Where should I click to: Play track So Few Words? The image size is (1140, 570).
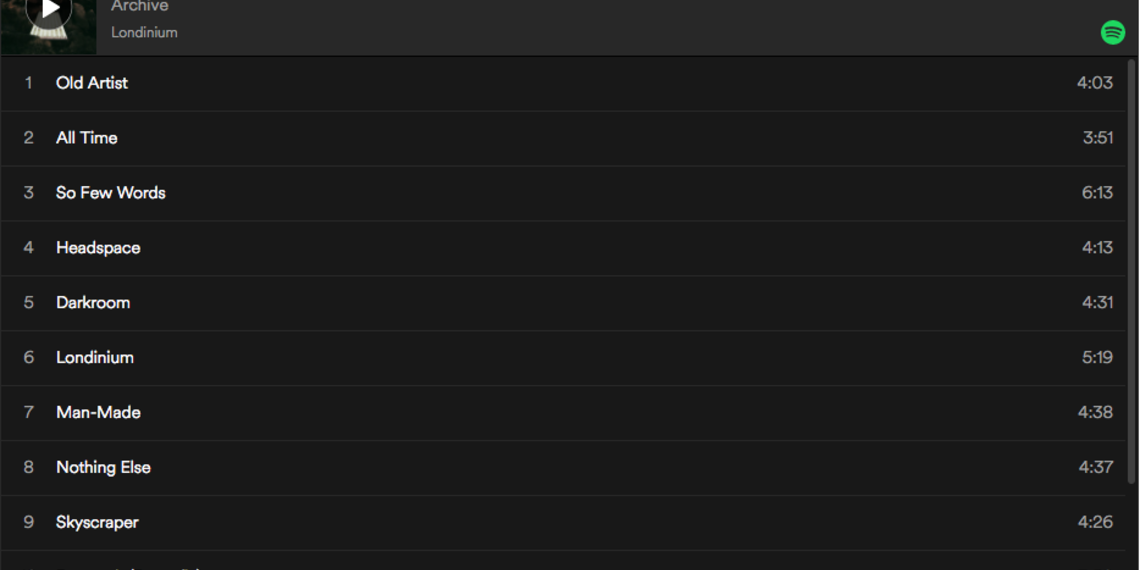tap(111, 193)
